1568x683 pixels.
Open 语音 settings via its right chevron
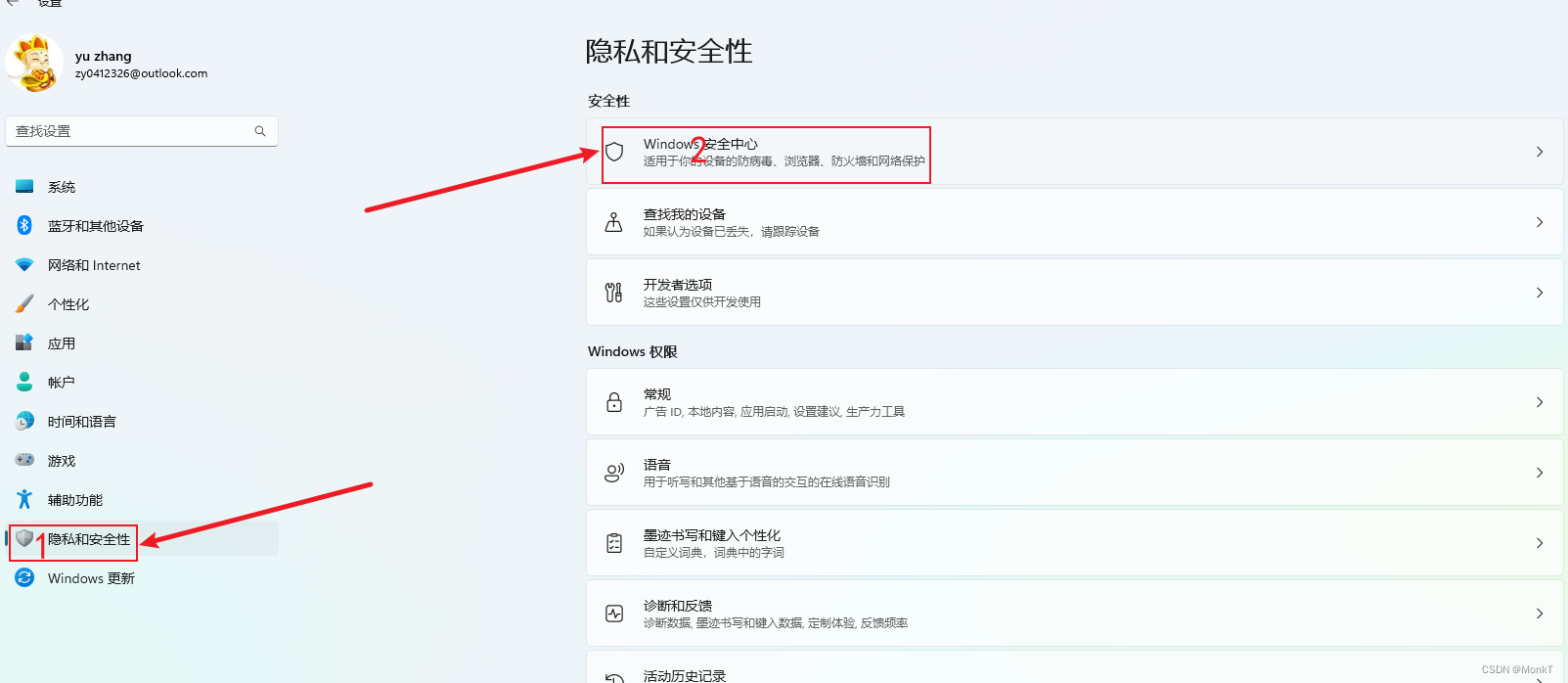[x=1540, y=473]
